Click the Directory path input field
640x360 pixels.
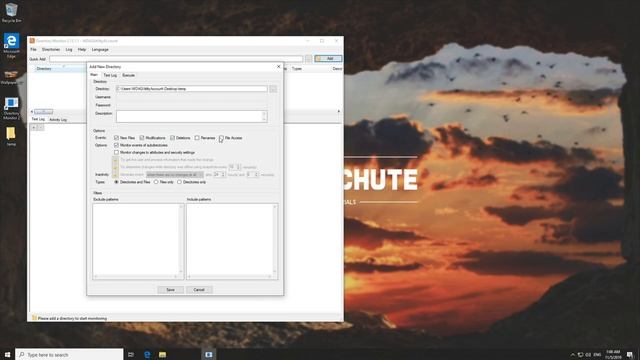tap(191, 89)
